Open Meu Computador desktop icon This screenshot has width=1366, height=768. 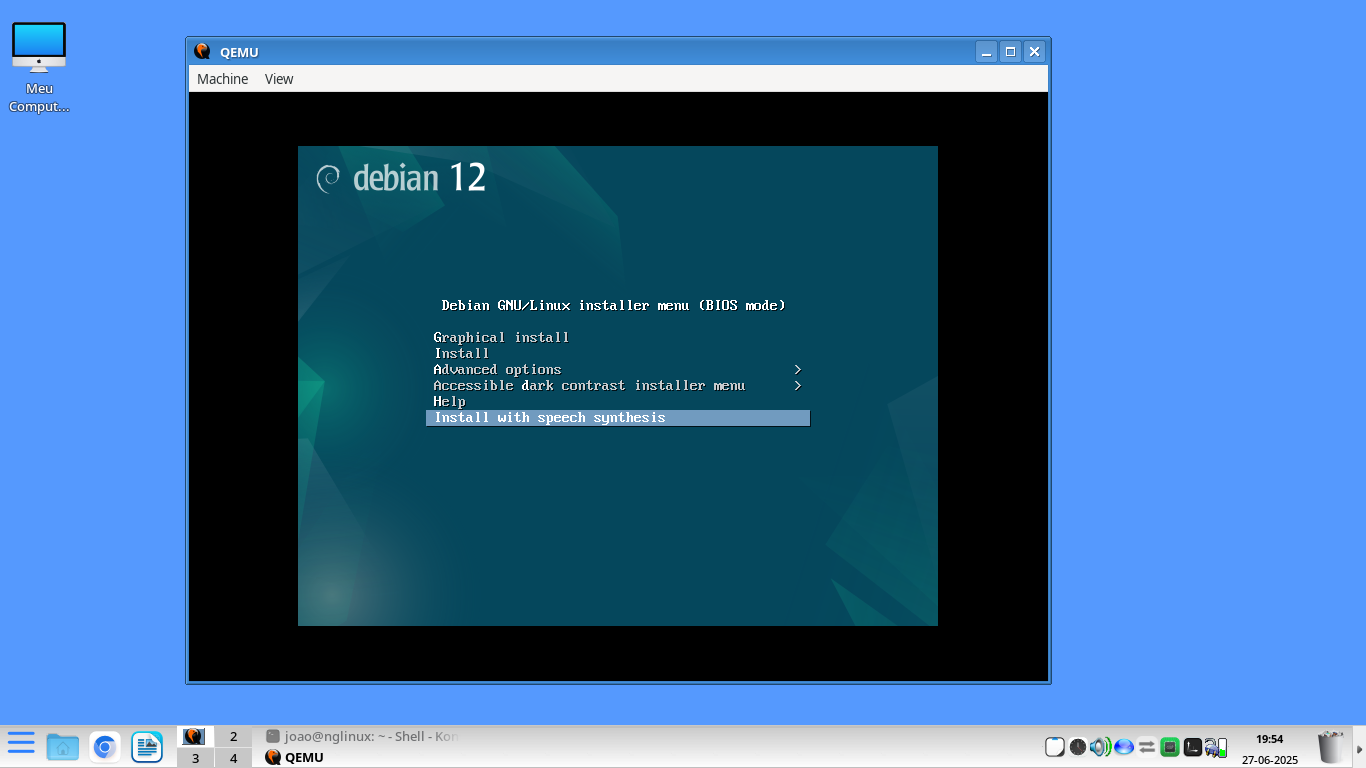coord(39,68)
